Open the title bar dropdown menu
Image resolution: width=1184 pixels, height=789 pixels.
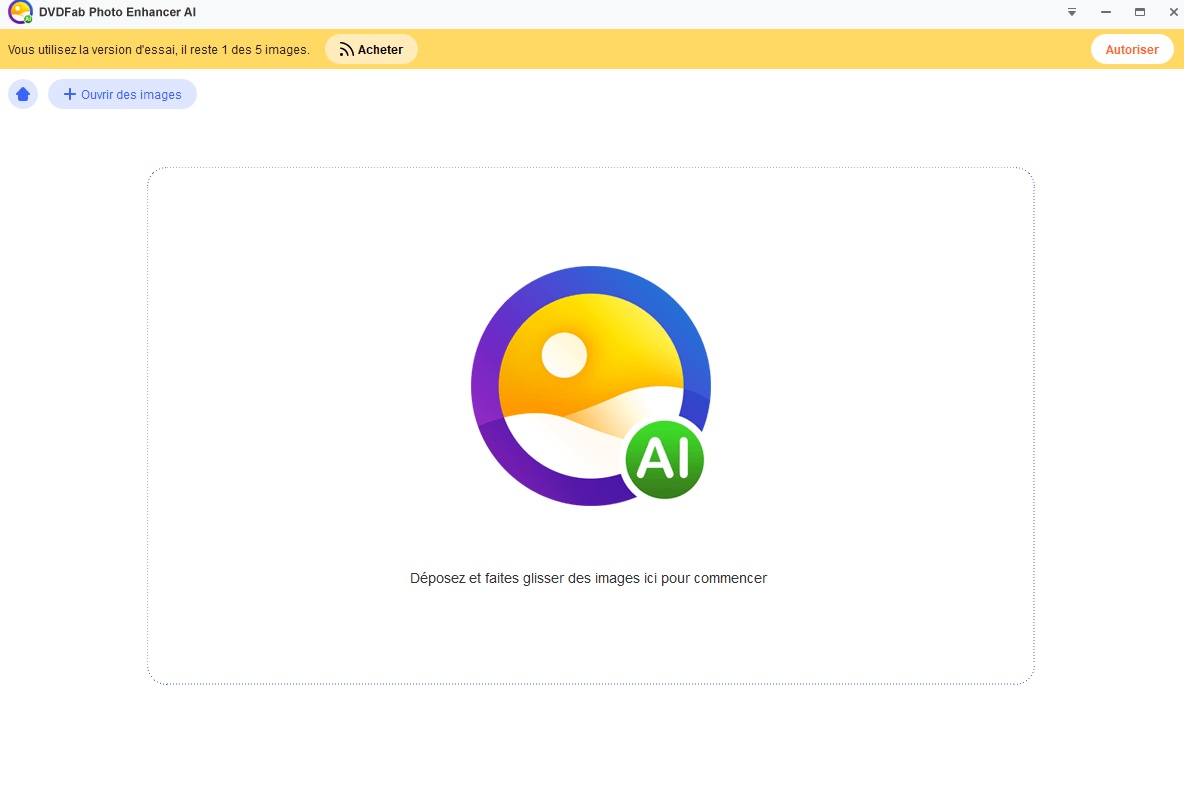pyautogui.click(x=1071, y=12)
